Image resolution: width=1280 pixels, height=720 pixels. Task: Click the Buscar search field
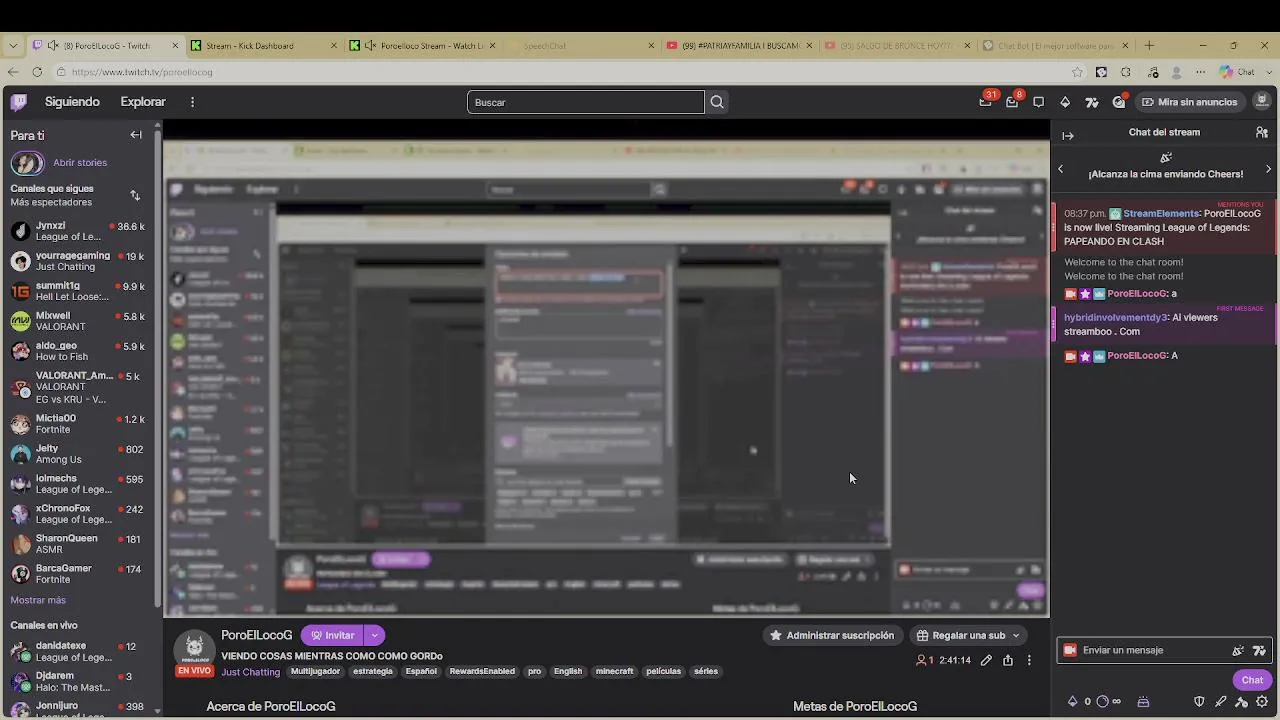586,102
